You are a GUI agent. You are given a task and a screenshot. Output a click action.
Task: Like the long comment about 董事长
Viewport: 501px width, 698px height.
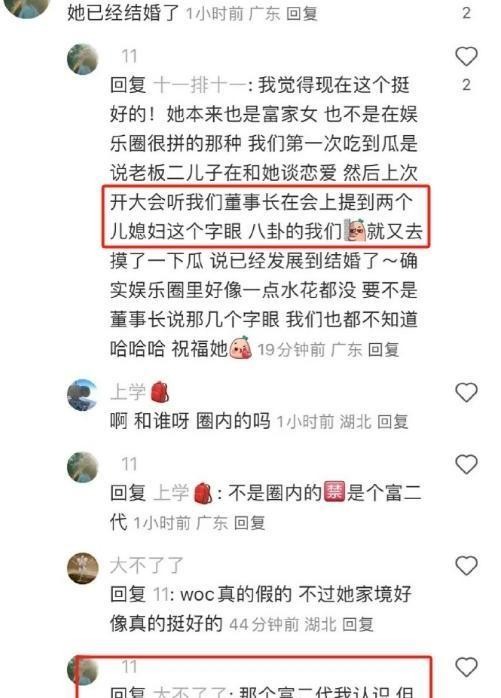pos(466,57)
